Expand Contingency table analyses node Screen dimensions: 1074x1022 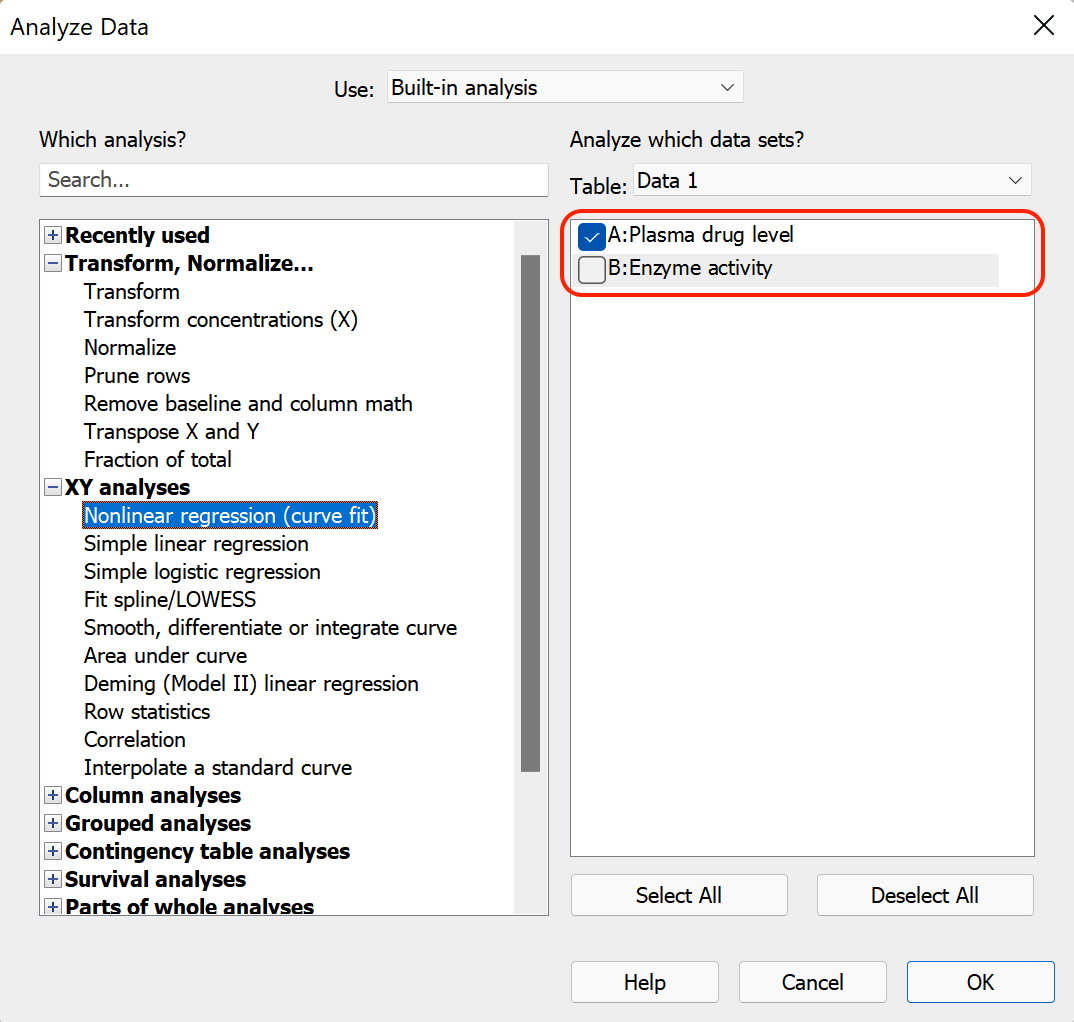[x=53, y=852]
